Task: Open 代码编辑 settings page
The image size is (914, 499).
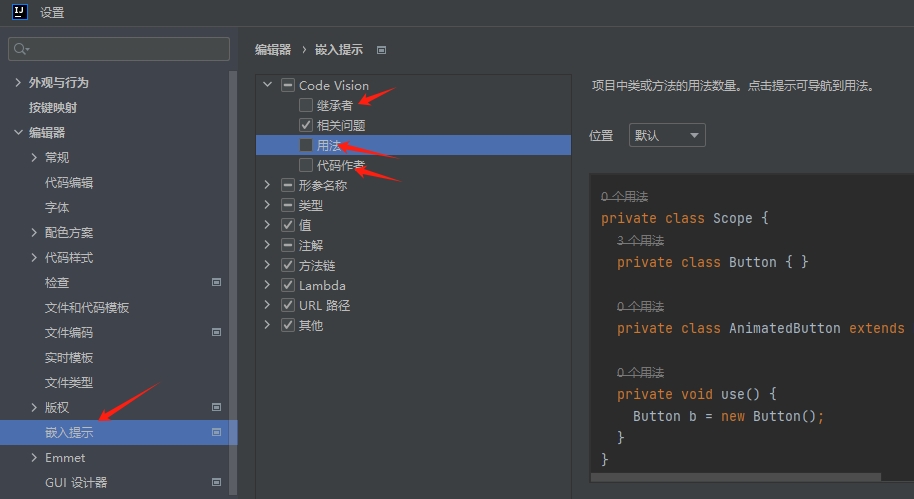Action: (x=69, y=182)
